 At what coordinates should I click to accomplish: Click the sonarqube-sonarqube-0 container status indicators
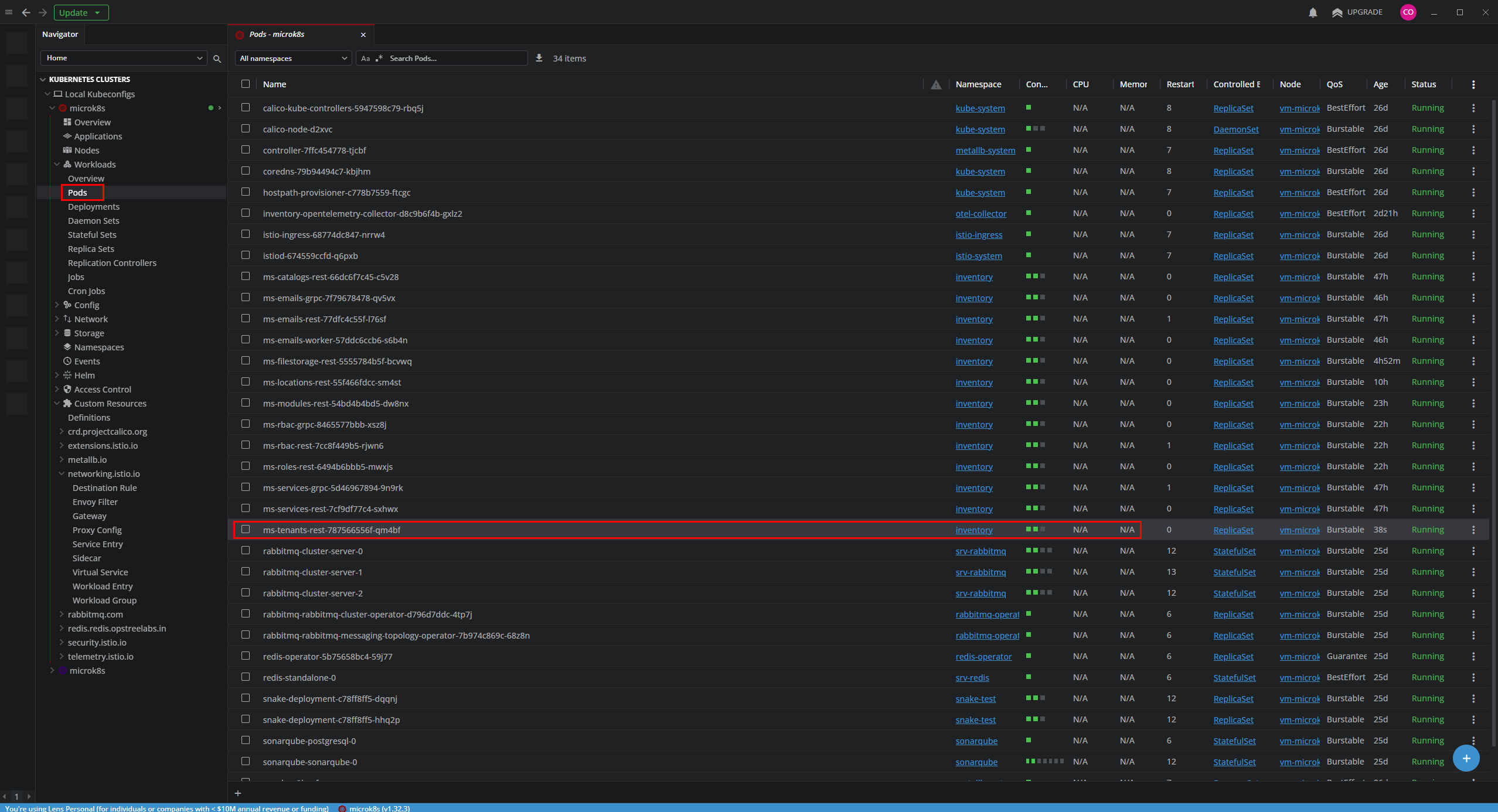(1044, 761)
